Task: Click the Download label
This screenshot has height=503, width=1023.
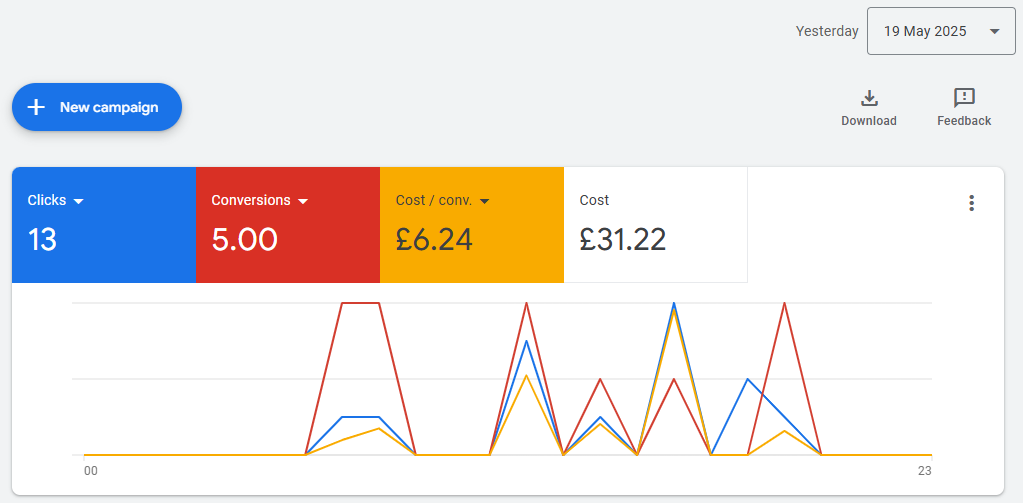Action: point(868,121)
